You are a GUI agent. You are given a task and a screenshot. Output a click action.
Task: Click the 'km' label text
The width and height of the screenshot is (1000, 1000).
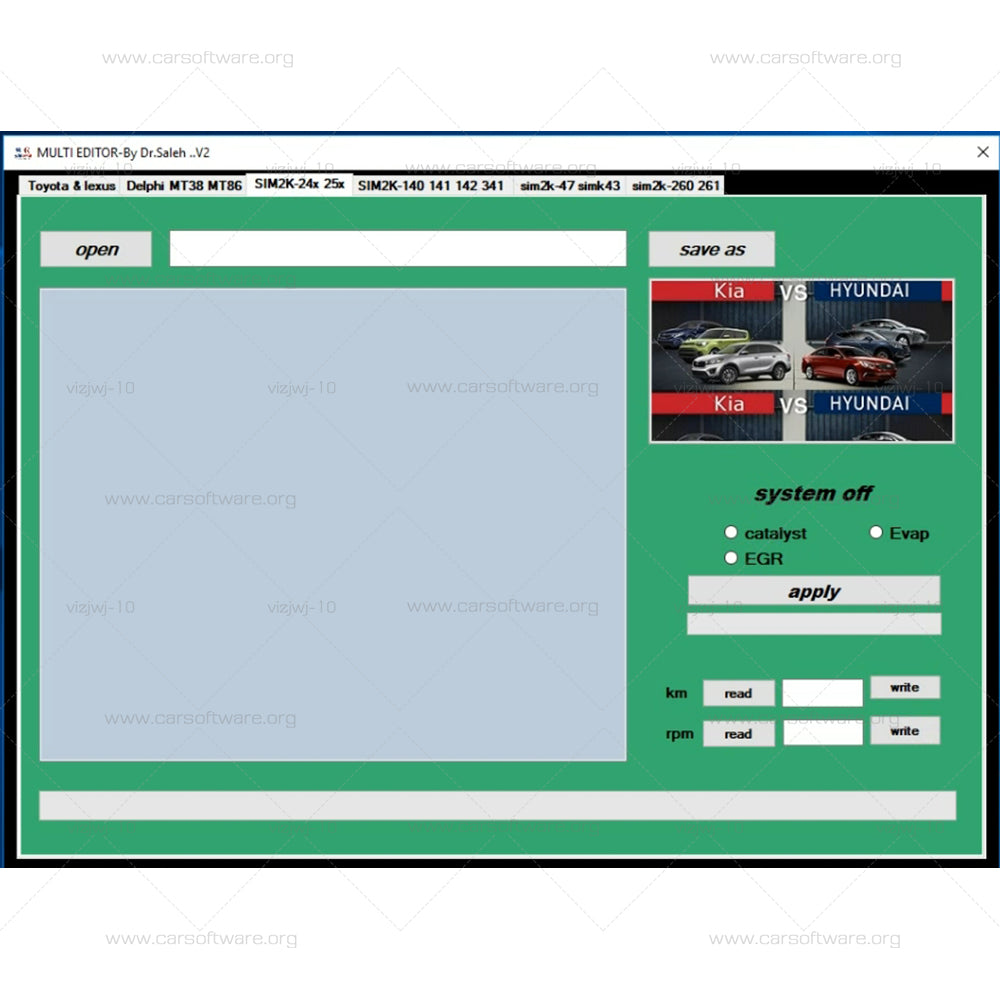coord(677,693)
